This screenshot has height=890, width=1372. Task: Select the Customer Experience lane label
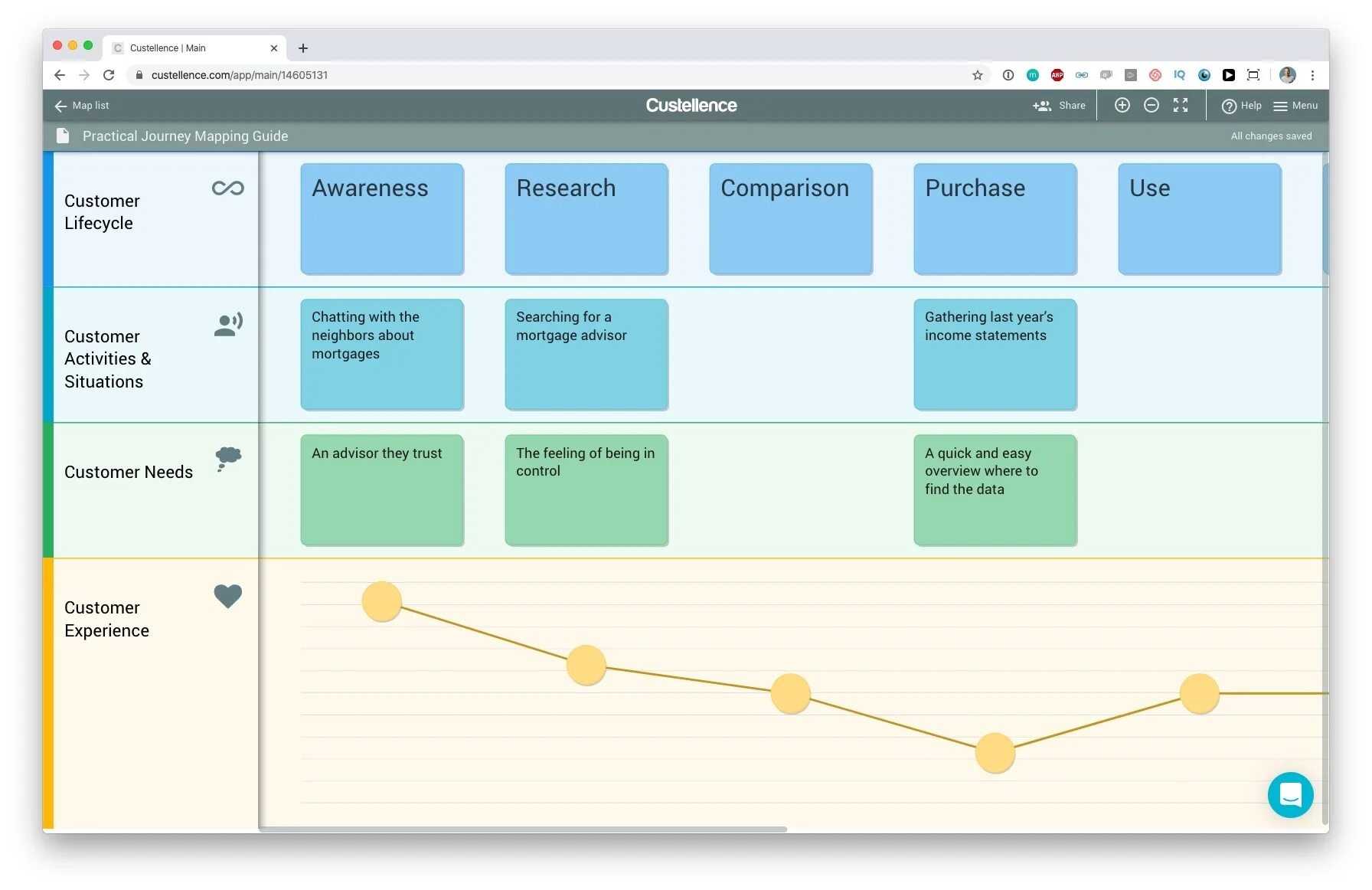106,619
